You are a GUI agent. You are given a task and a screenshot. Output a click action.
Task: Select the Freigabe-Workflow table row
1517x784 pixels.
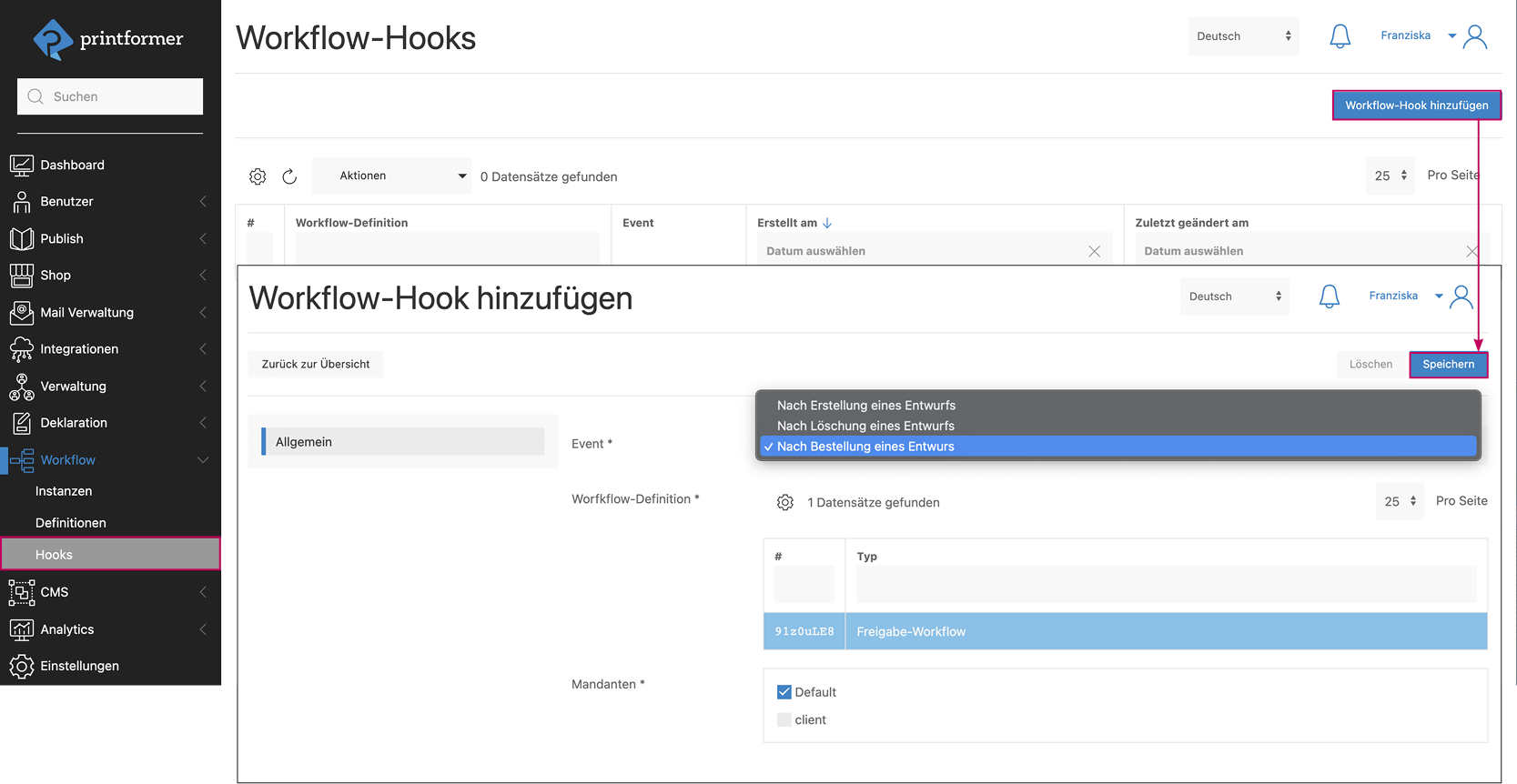(x=1125, y=631)
